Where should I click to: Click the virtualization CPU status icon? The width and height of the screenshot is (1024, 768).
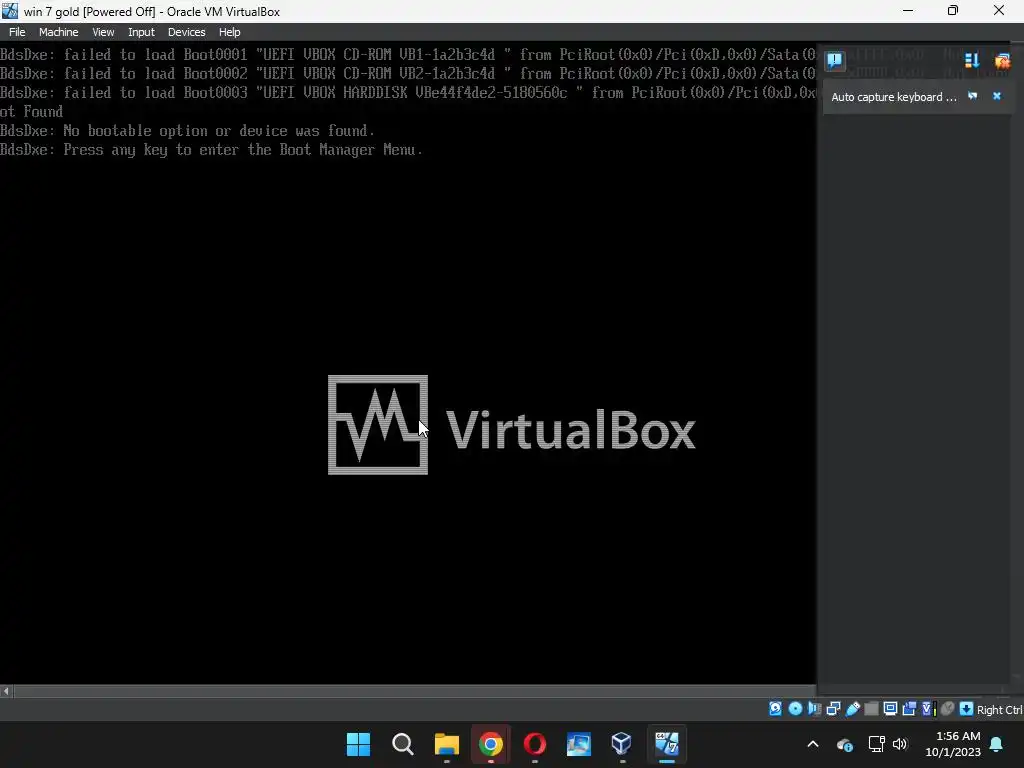pos(929,709)
